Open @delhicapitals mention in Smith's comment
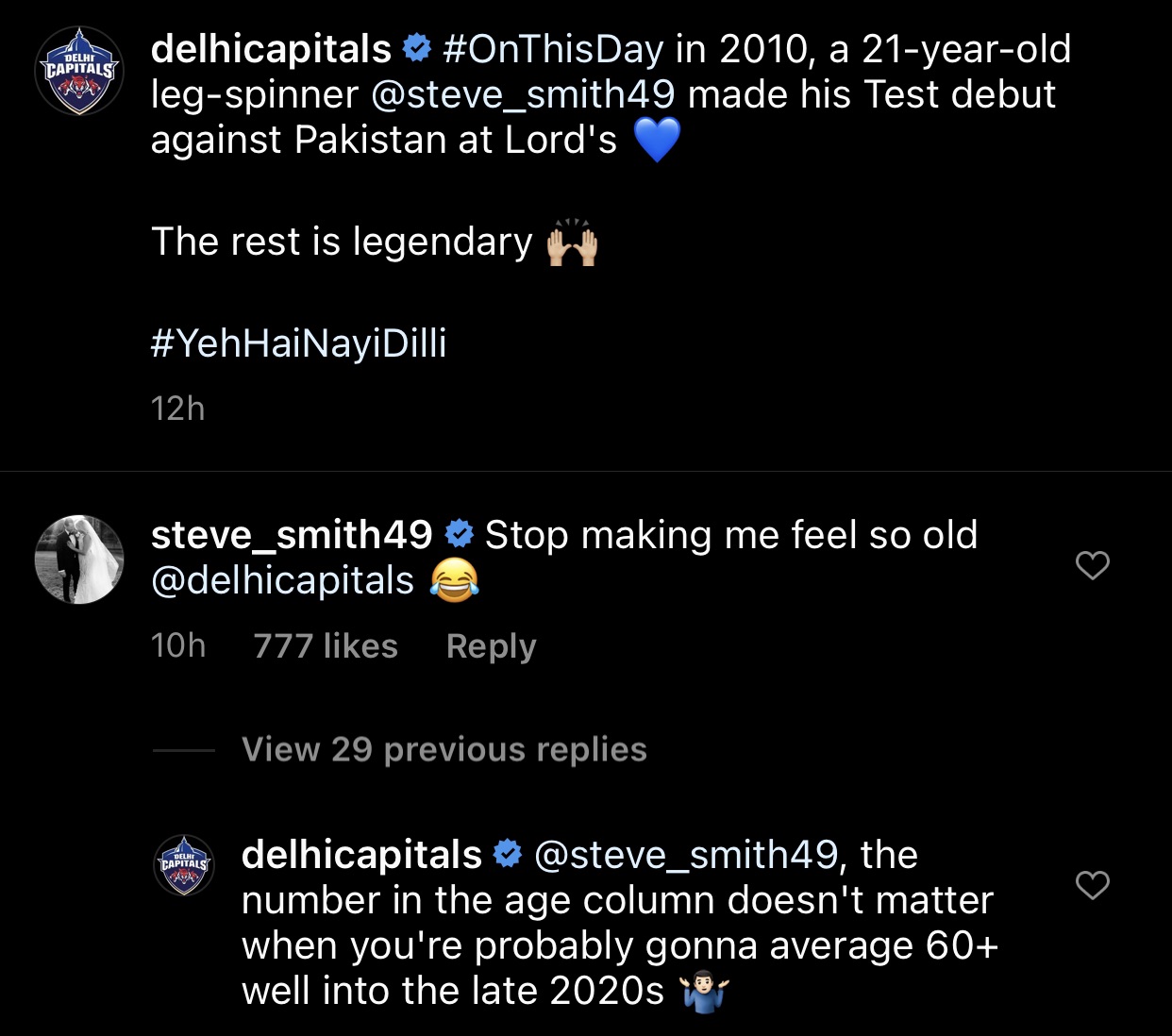This screenshot has height=1036, width=1172. 283,580
